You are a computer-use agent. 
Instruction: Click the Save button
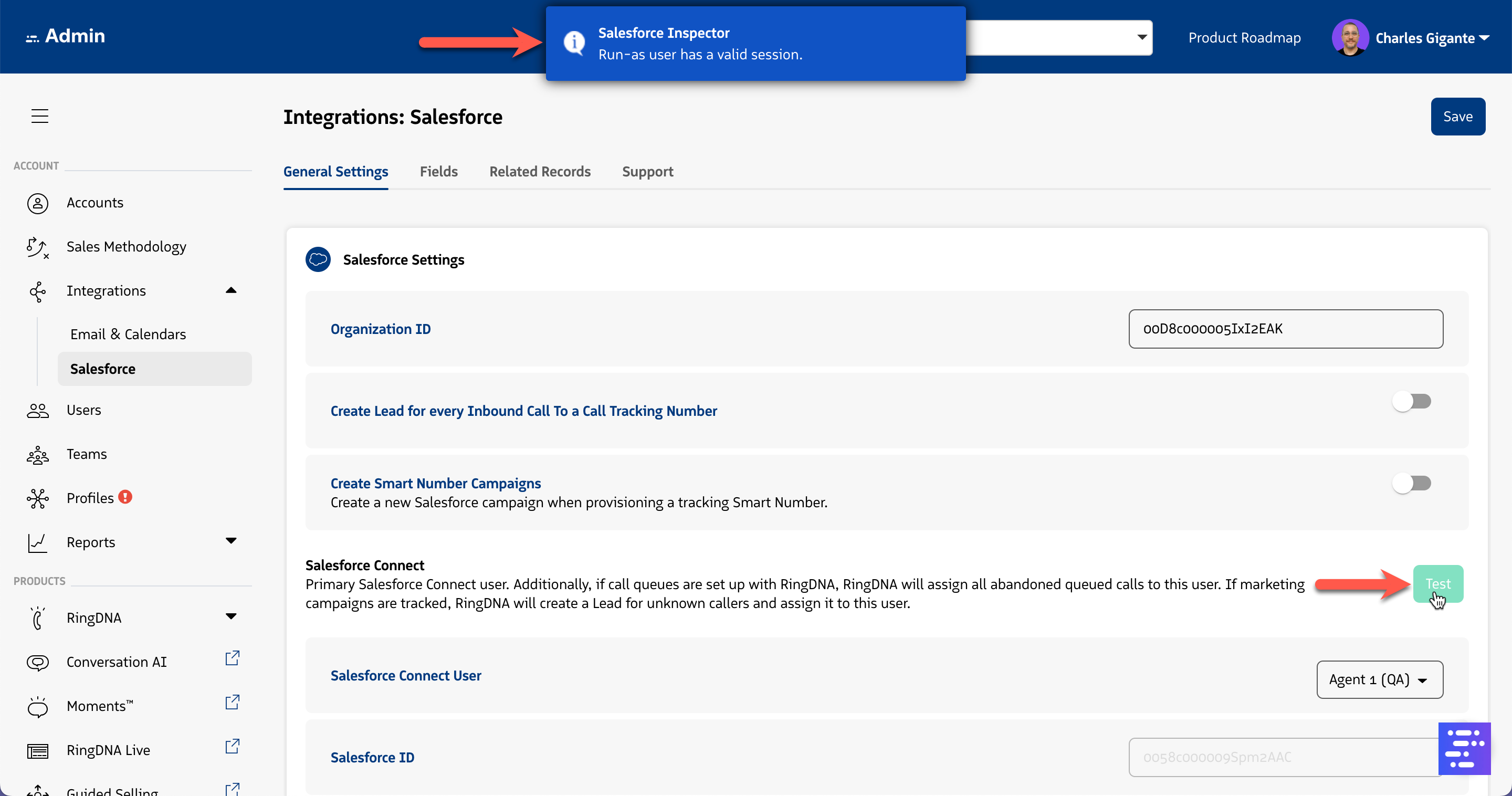[x=1457, y=116]
